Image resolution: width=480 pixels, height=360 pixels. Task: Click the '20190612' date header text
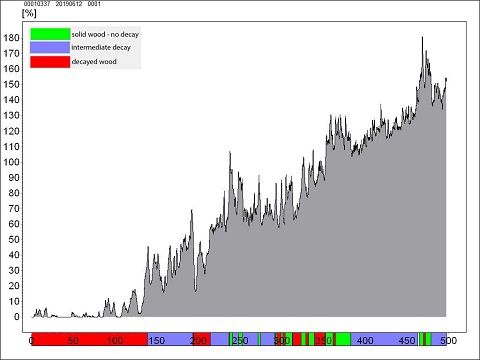pos(69,4)
